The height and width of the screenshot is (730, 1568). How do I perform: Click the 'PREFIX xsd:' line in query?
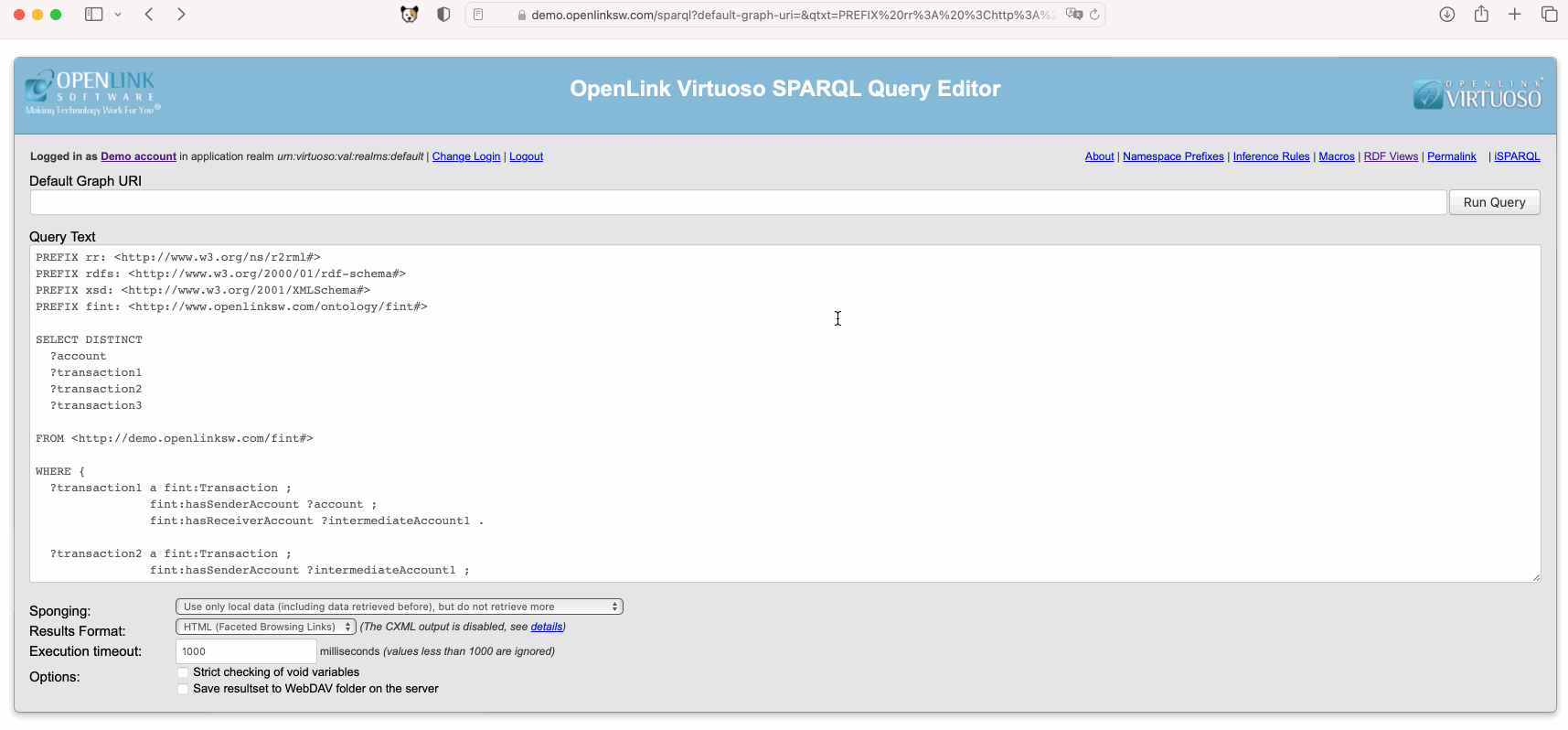203,290
